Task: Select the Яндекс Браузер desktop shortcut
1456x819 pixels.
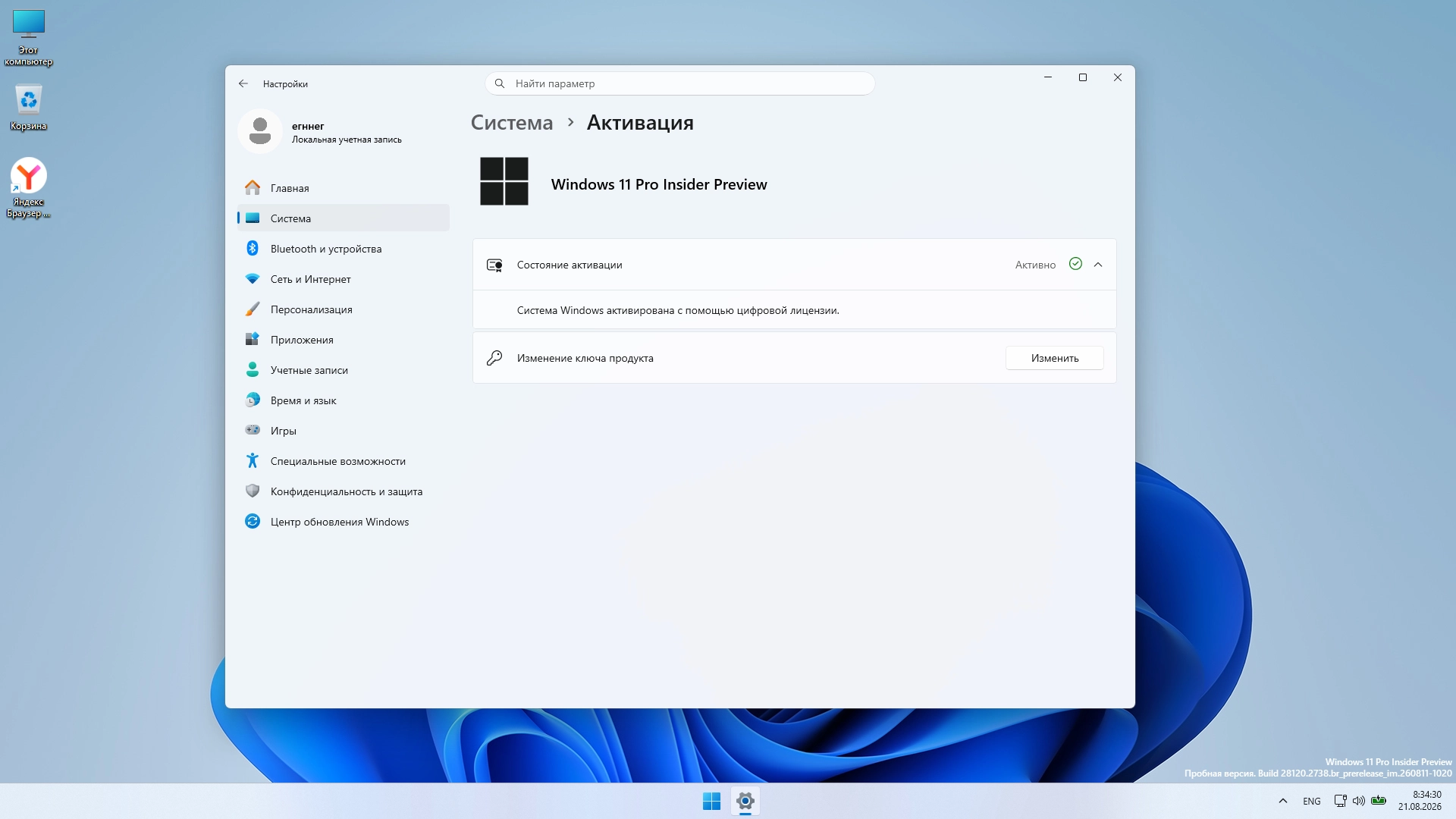Action: [29, 188]
